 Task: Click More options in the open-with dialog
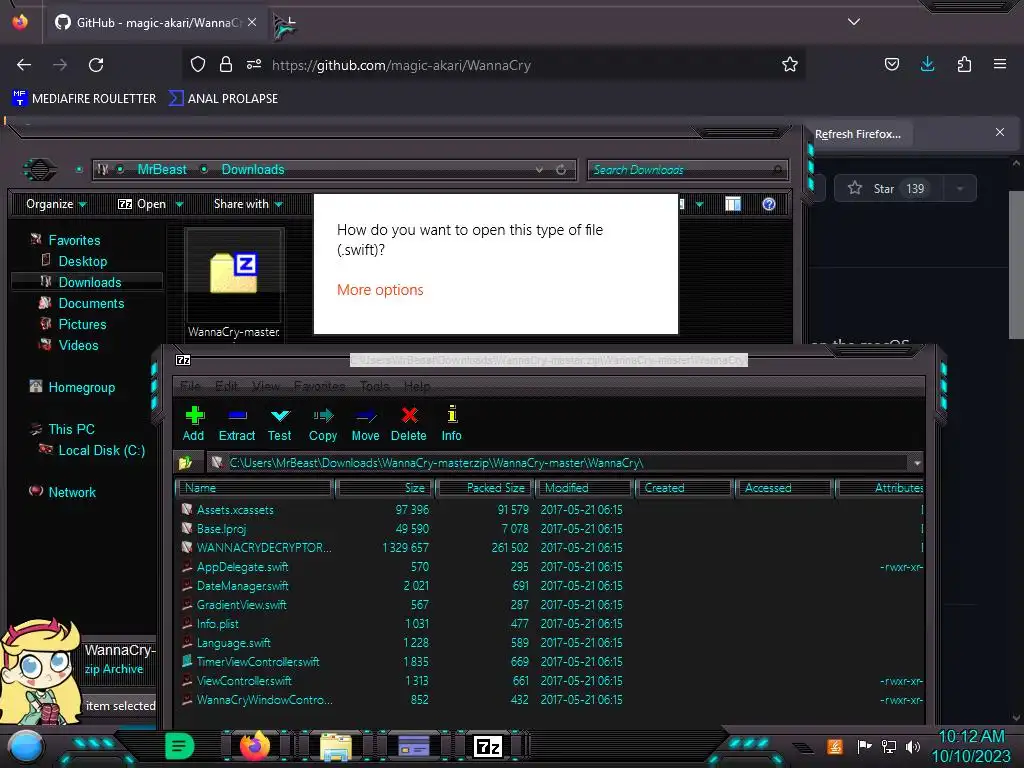tap(380, 290)
